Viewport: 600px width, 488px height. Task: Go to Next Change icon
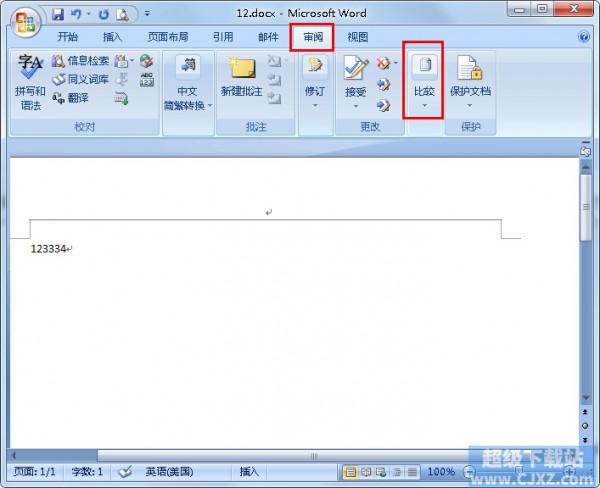tap(383, 104)
